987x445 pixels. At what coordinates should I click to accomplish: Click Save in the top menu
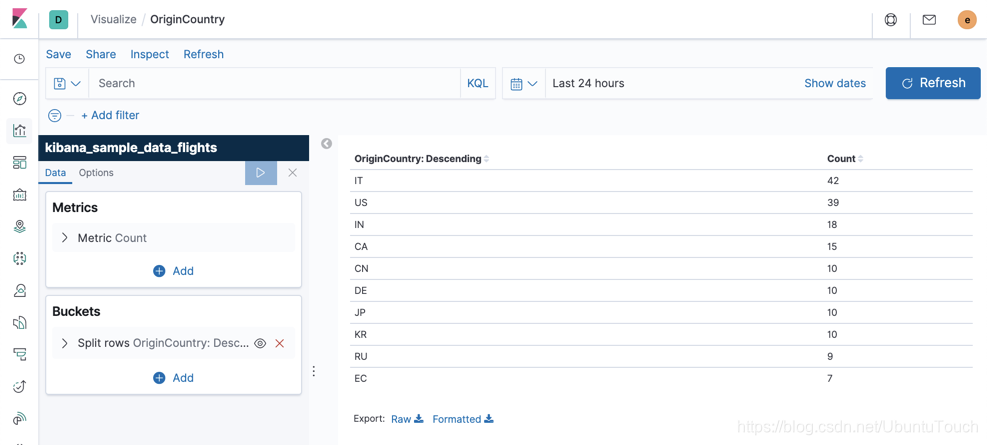(59, 54)
